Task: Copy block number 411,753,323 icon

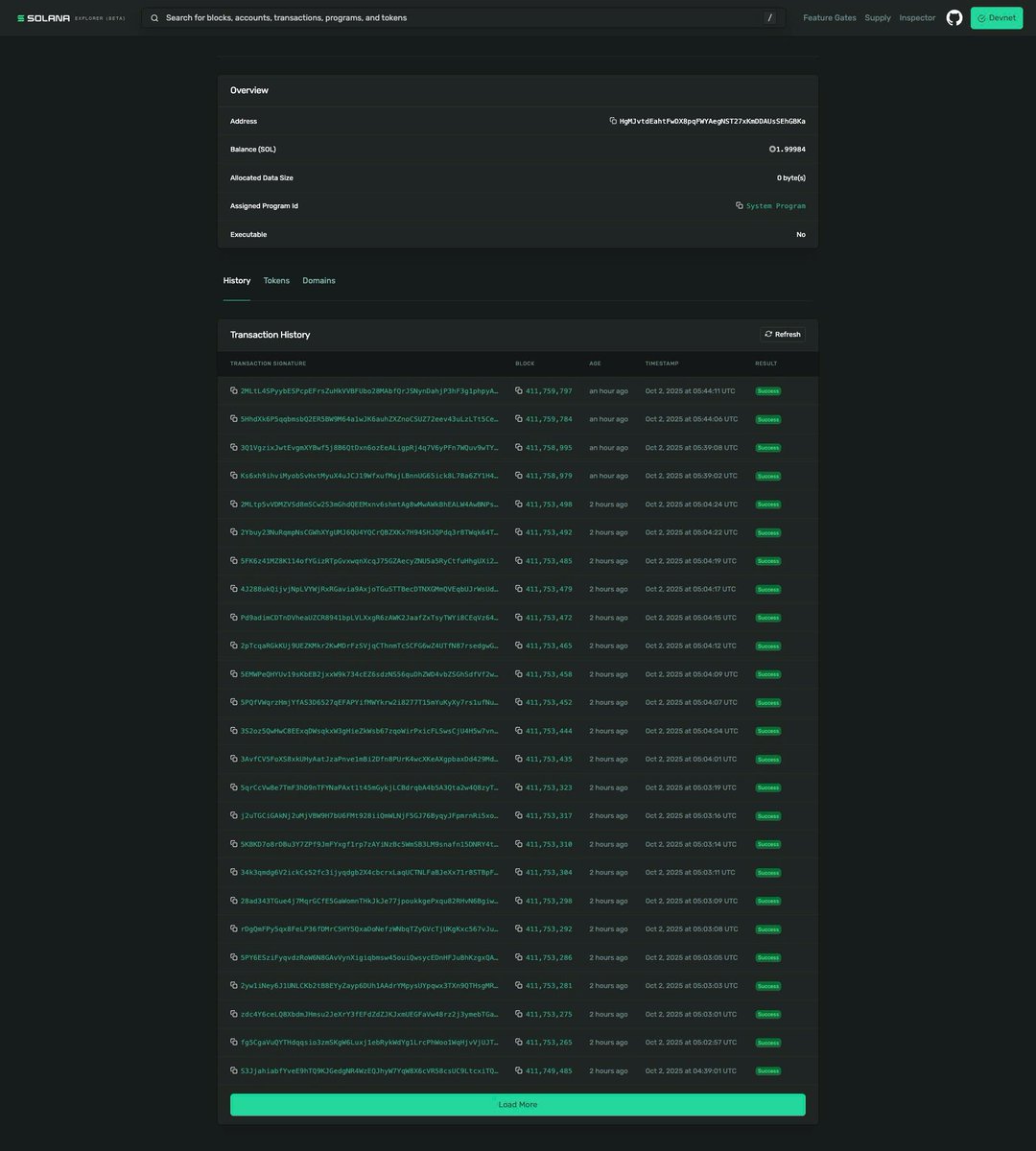Action: (519, 787)
